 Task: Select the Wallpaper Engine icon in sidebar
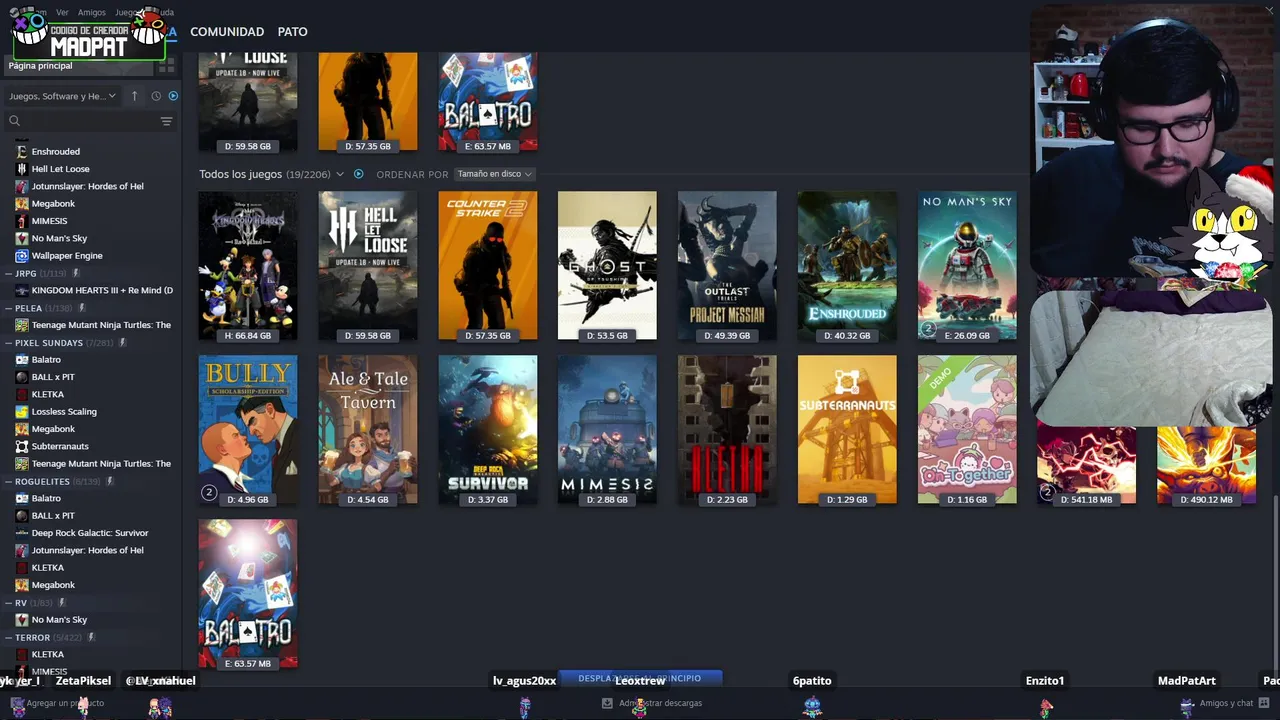22,256
